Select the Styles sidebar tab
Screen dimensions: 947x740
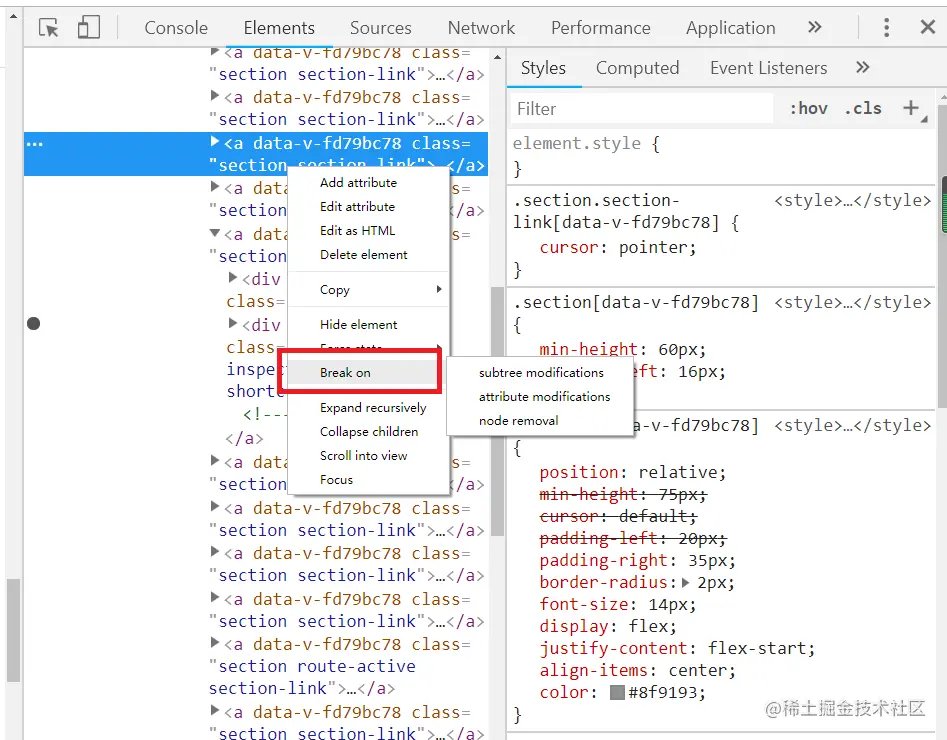(x=543, y=68)
